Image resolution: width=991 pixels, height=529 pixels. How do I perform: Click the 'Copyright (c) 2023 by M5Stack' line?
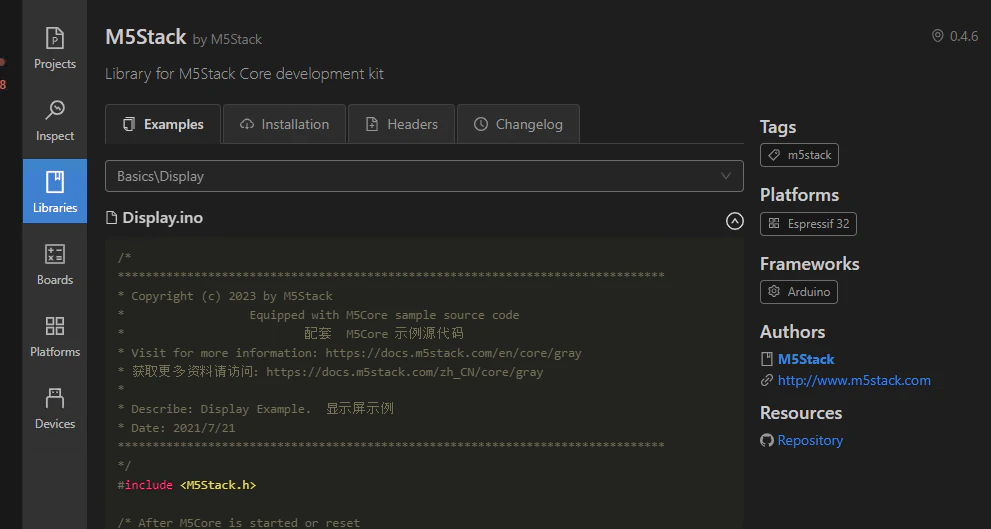pos(225,296)
